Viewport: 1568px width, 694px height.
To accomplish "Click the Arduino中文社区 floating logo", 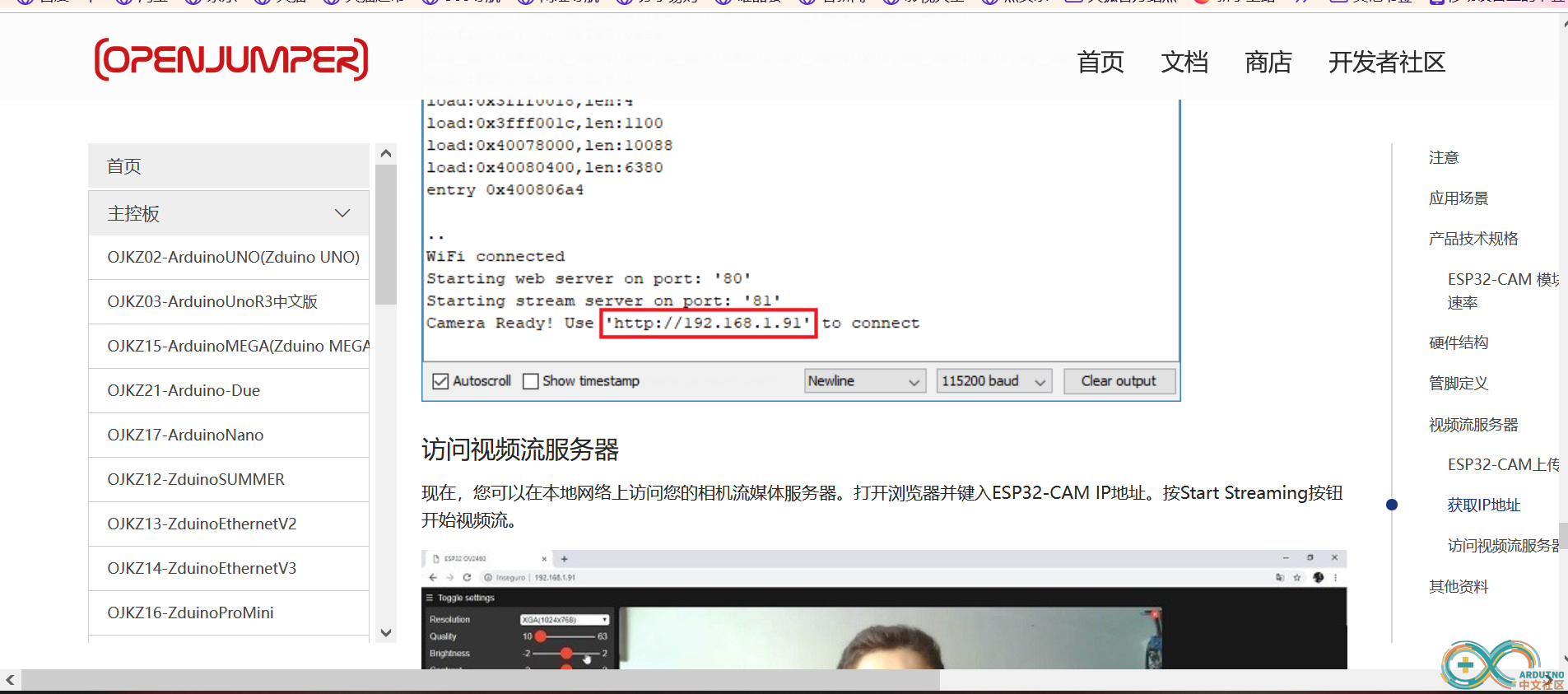I will [x=1502, y=664].
